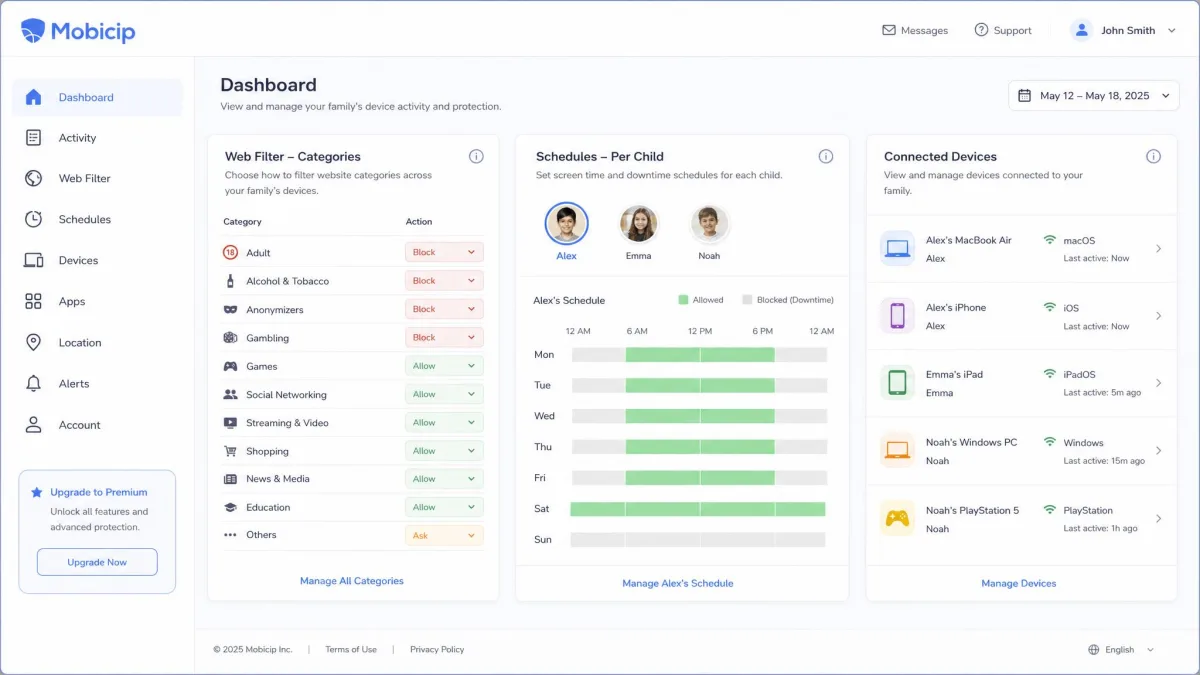Click the calendar icon in the date range picker
Image resolution: width=1200 pixels, height=675 pixels.
[x=1024, y=96]
